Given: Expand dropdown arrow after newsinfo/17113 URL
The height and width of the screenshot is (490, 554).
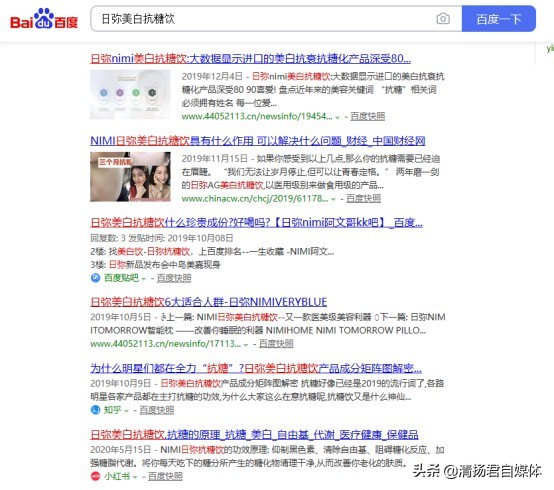Looking at the screenshot, I should coord(246,344).
